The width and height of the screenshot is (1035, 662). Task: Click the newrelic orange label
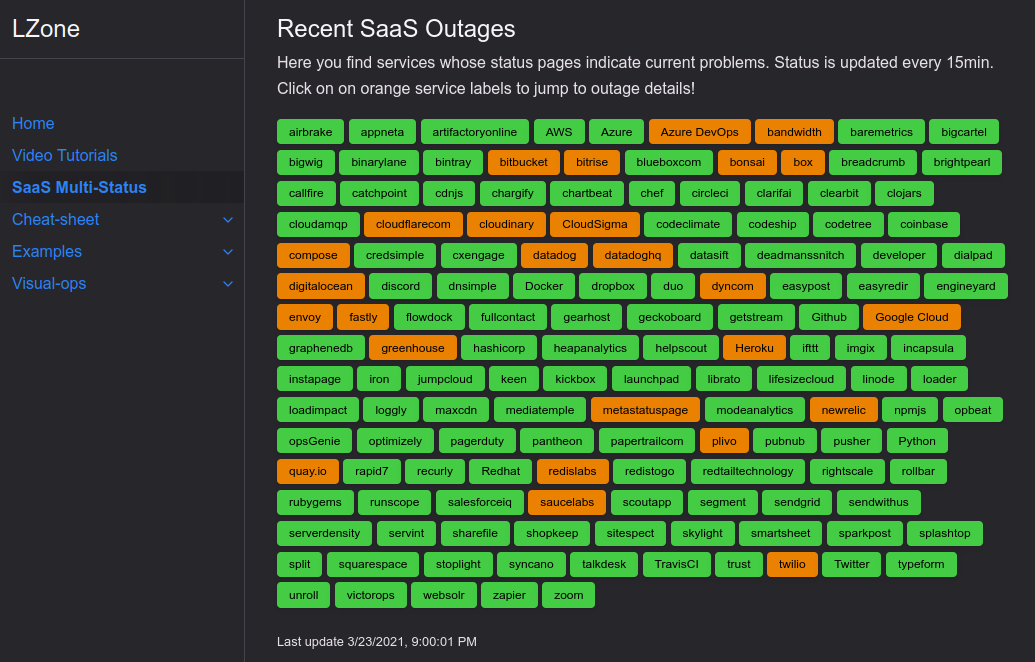[x=844, y=410]
